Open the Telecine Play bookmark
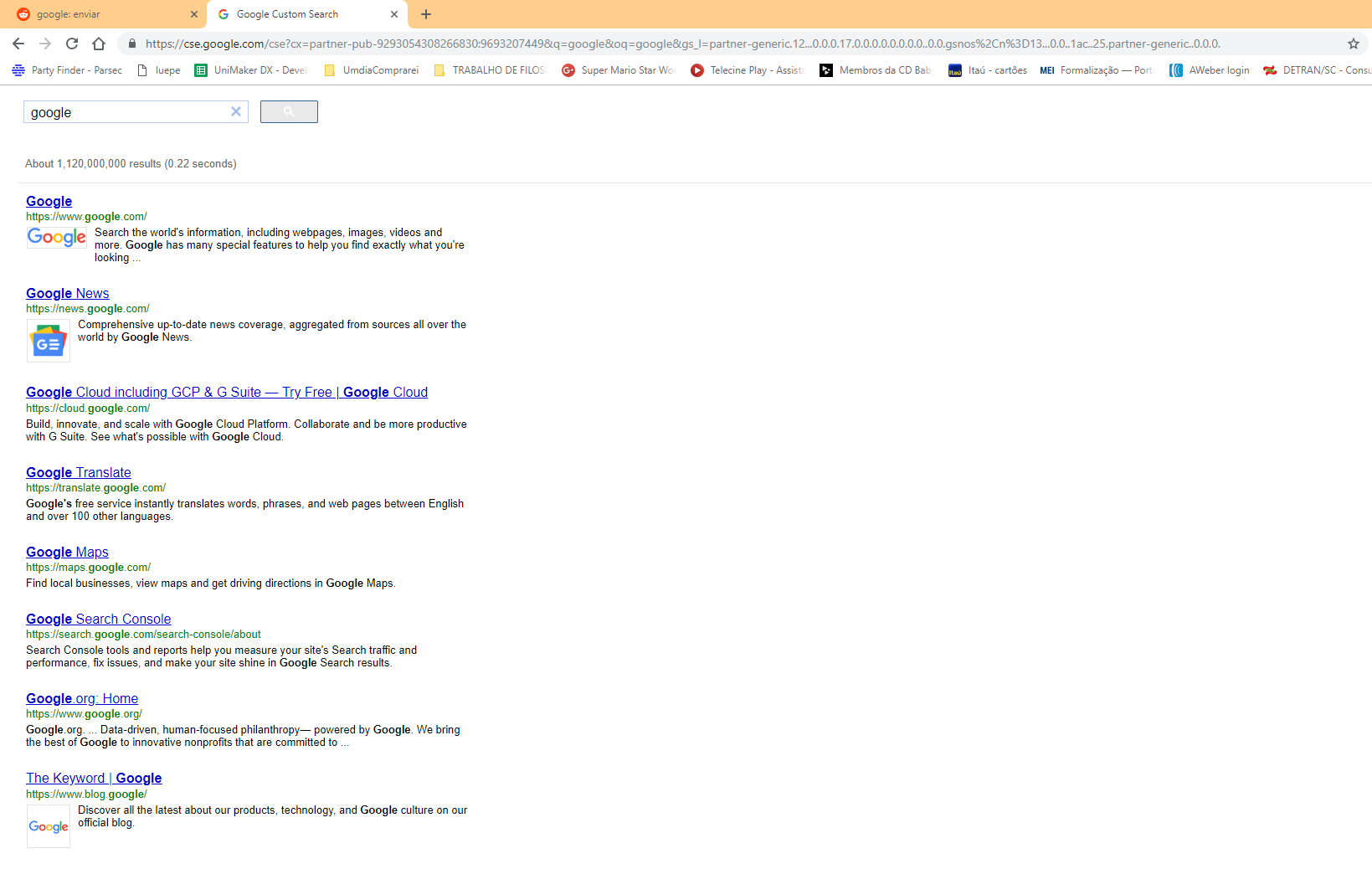 747,70
